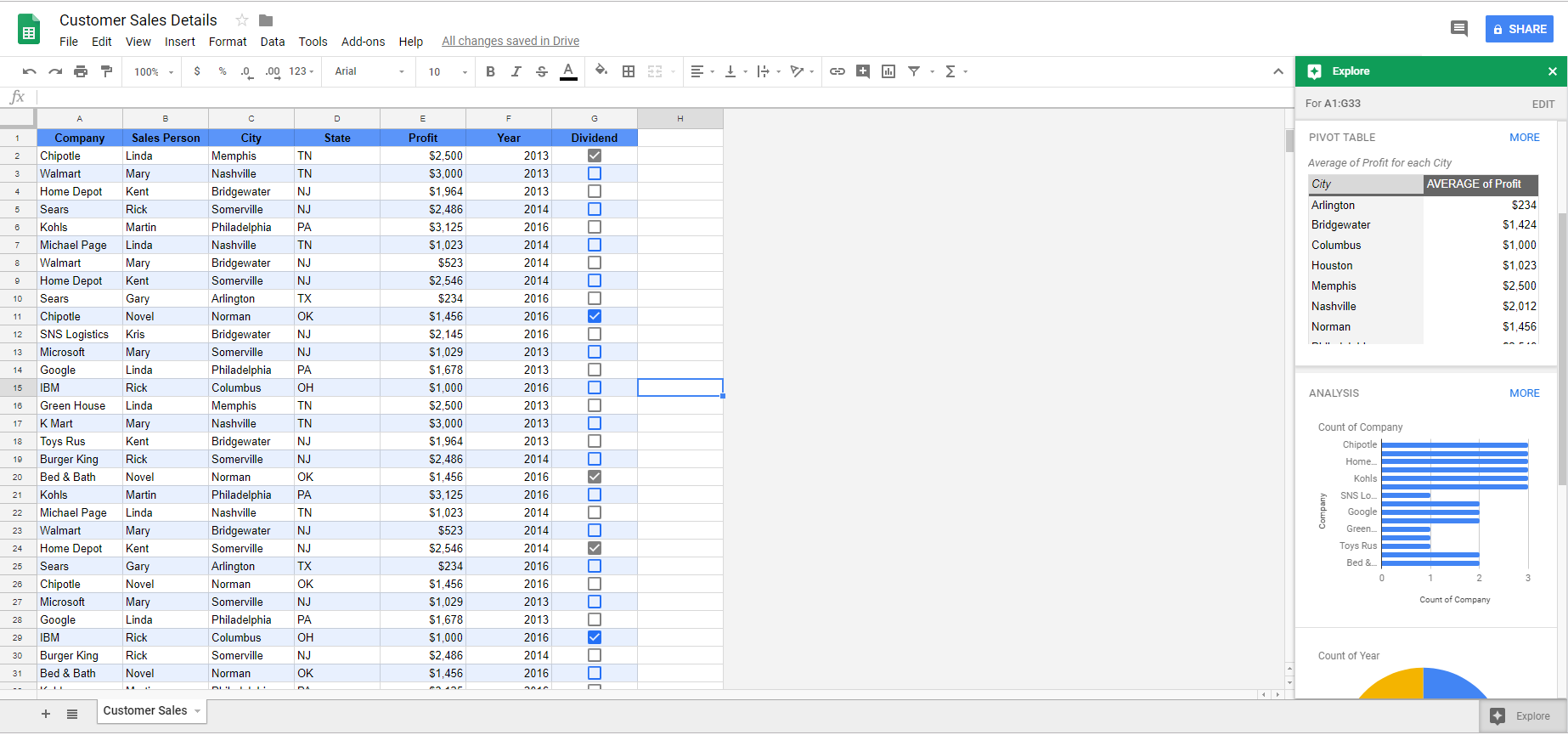The height and width of the screenshot is (735, 1568).
Task: Click the move to folder icon
Action: [x=266, y=20]
